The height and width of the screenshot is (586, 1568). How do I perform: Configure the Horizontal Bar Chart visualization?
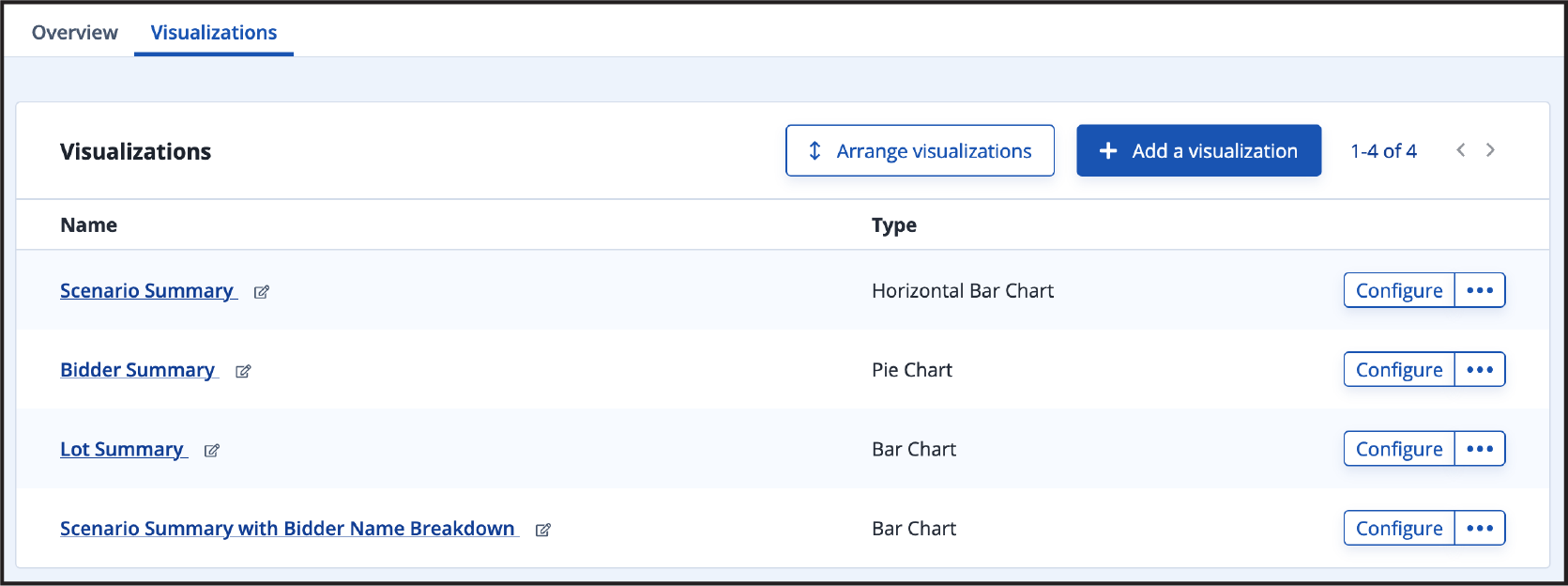(1399, 290)
